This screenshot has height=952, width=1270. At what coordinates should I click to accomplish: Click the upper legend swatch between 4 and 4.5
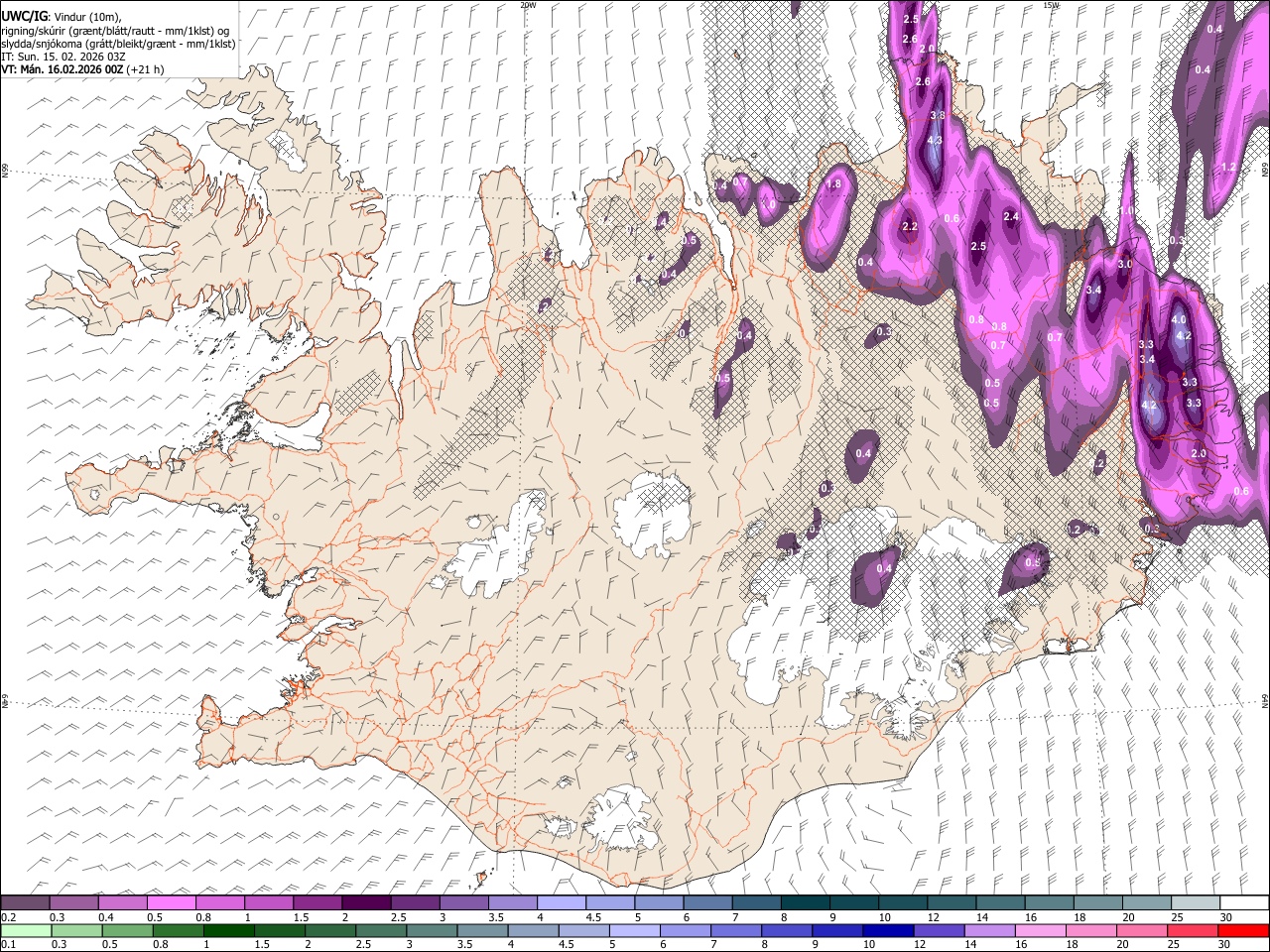(563, 902)
